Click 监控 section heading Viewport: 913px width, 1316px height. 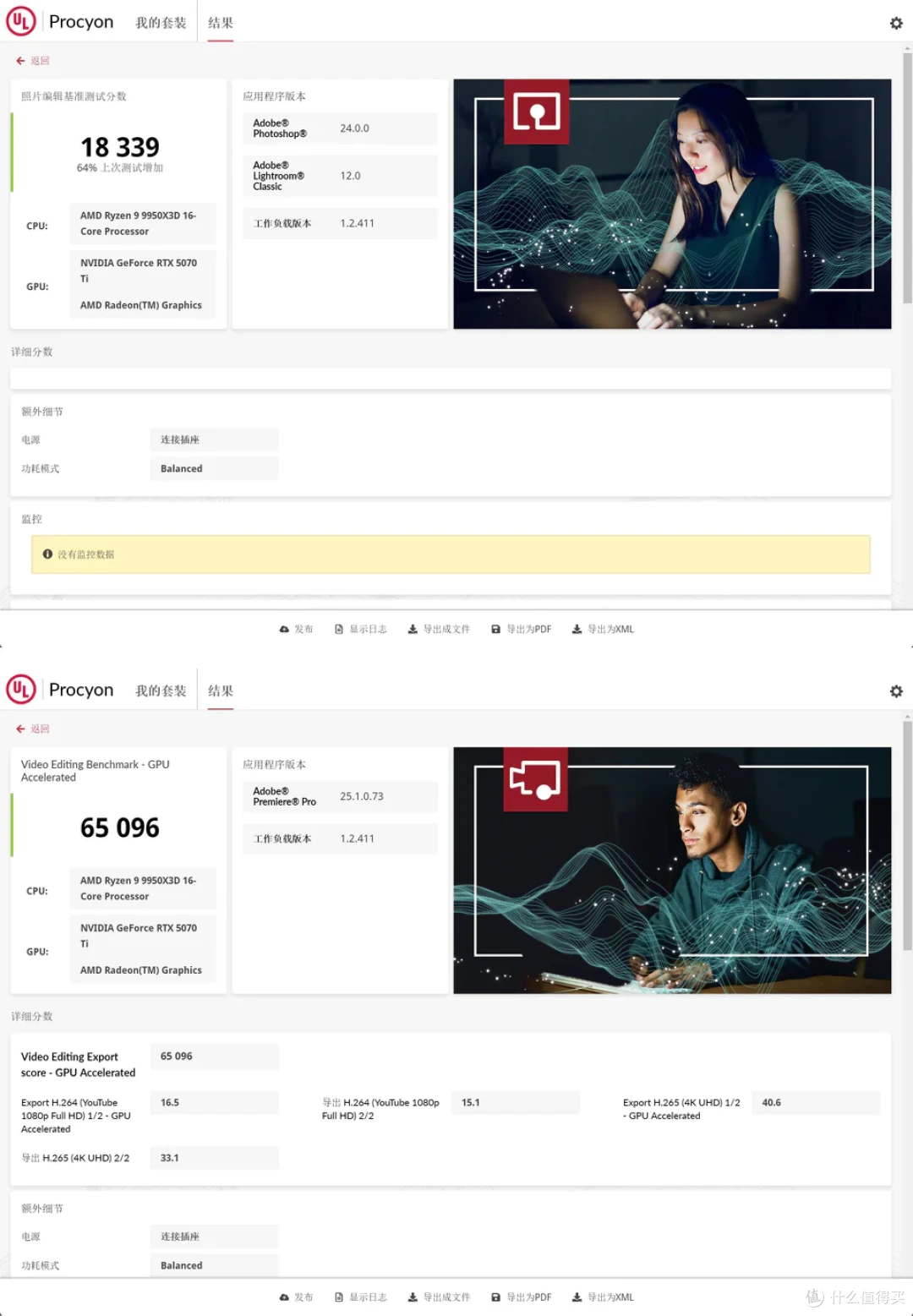[x=31, y=519]
